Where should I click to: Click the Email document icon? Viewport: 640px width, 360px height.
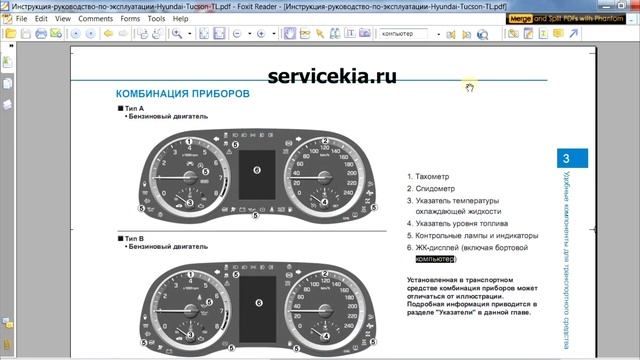[x=56, y=33]
